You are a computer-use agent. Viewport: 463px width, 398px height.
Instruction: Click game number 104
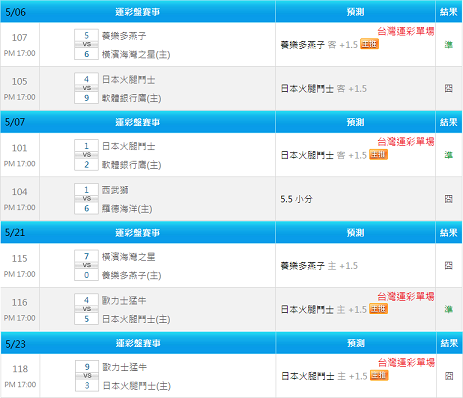[20, 192]
